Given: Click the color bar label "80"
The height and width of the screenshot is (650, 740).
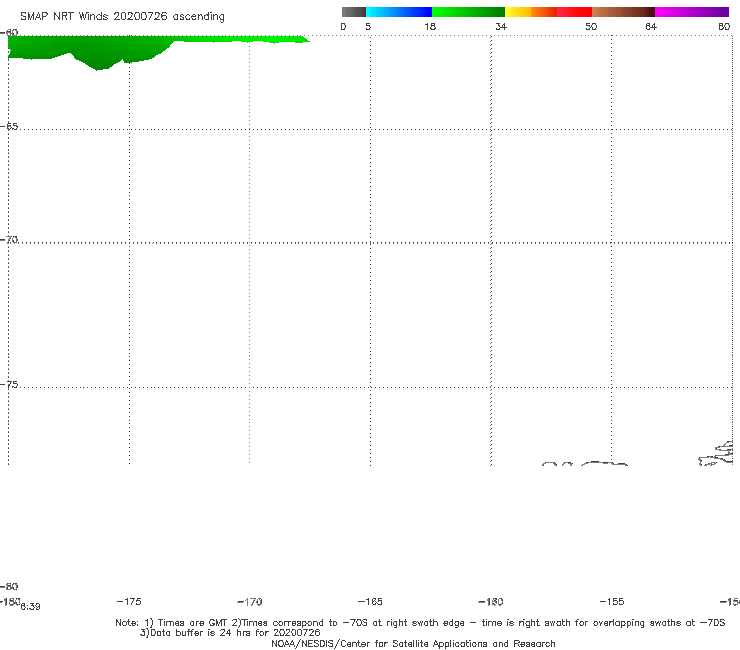Looking at the screenshot, I should [724, 26].
